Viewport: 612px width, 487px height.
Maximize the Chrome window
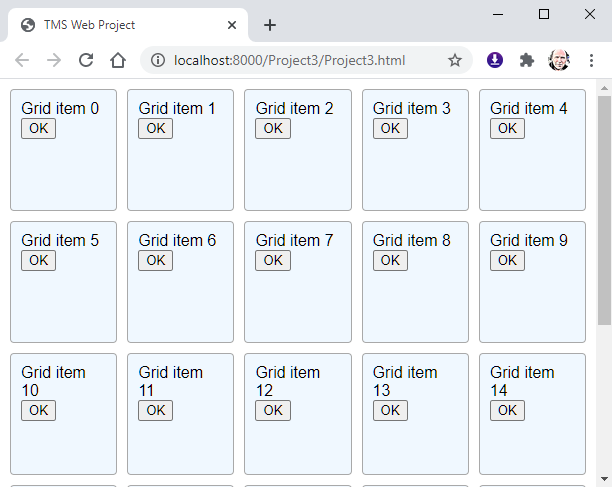point(544,14)
